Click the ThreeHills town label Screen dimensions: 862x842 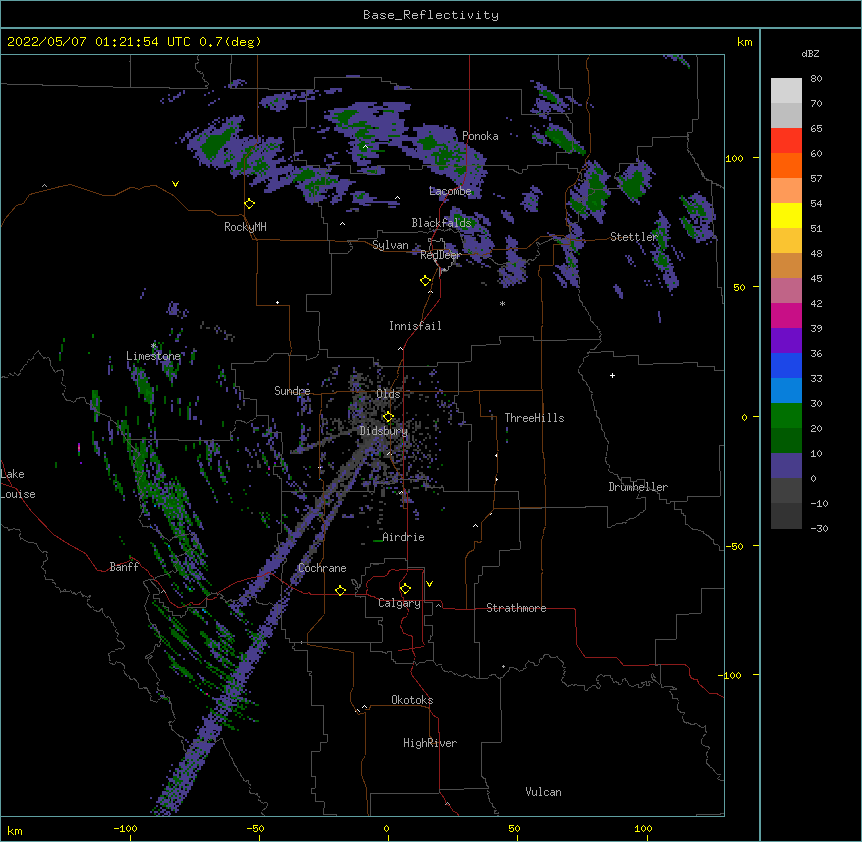(534, 418)
